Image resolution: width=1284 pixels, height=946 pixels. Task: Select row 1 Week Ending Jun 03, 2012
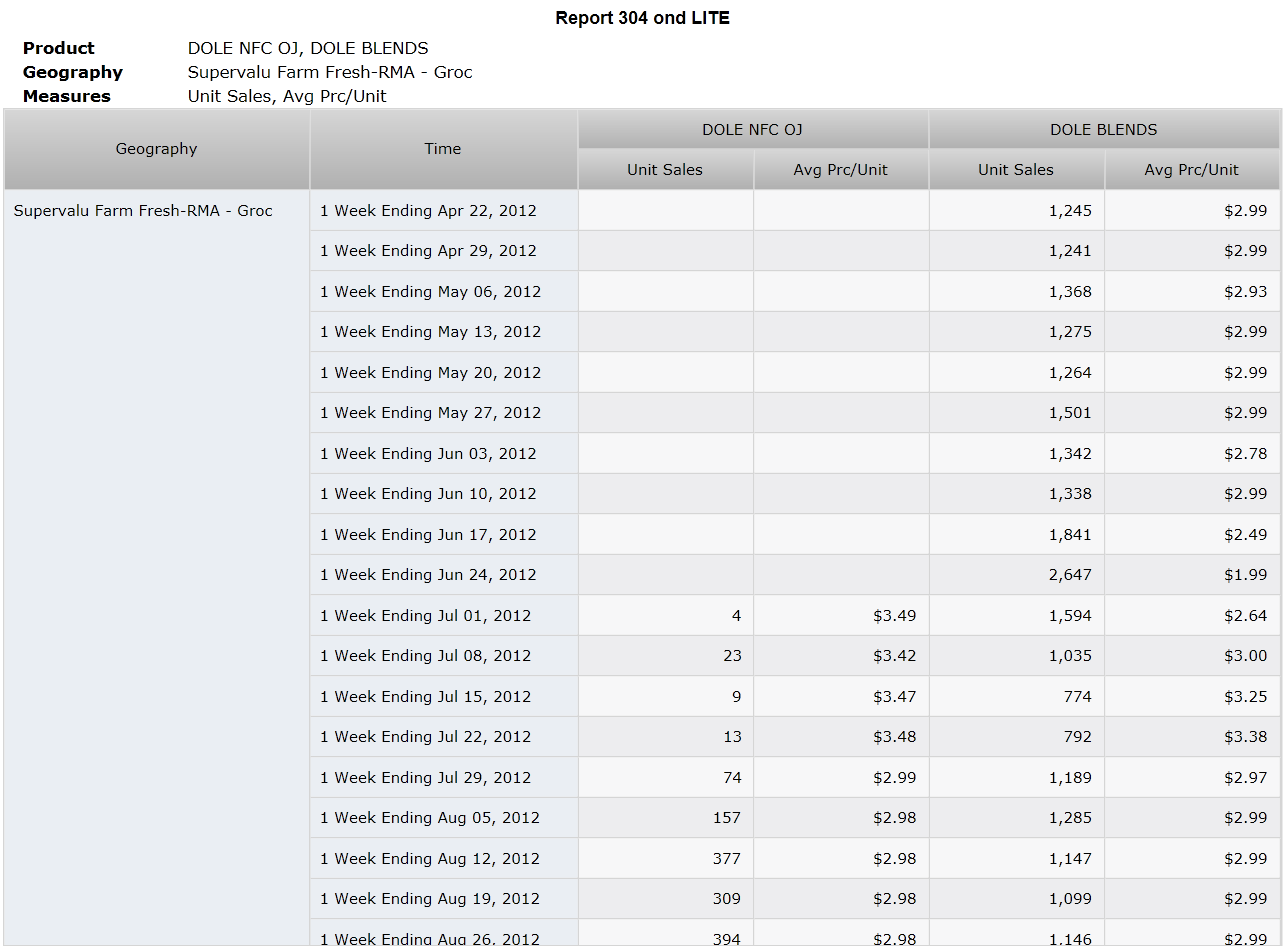444,454
